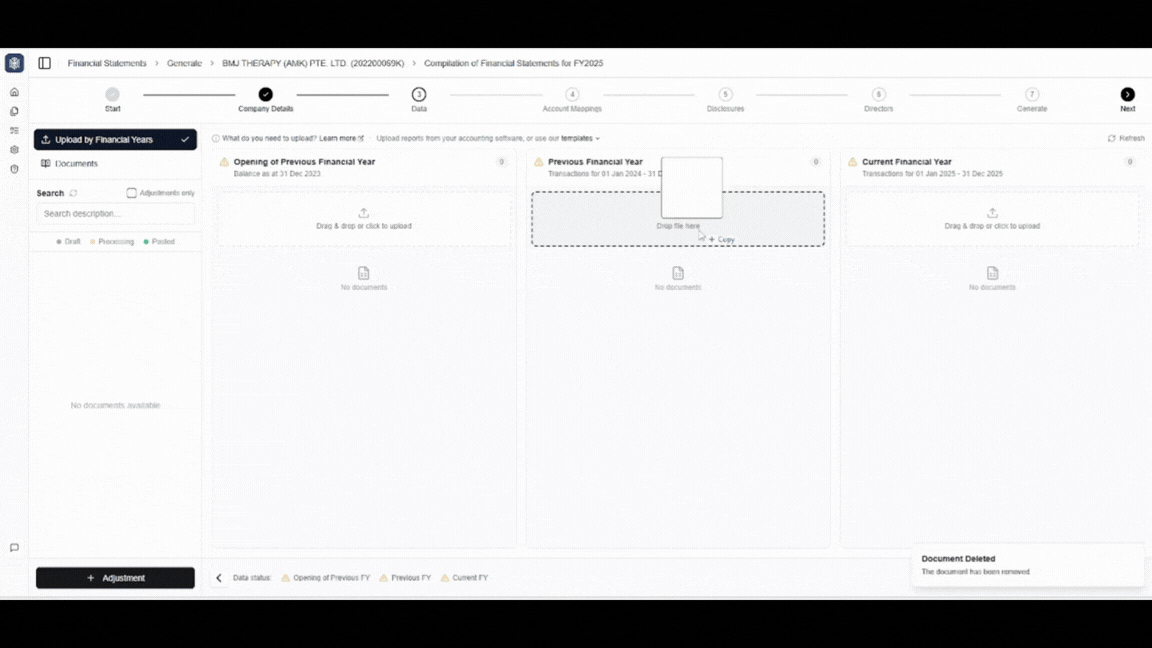The width and height of the screenshot is (1152, 648).
Task: Click the shield icon in left sidebar
Action: click(x=14, y=169)
